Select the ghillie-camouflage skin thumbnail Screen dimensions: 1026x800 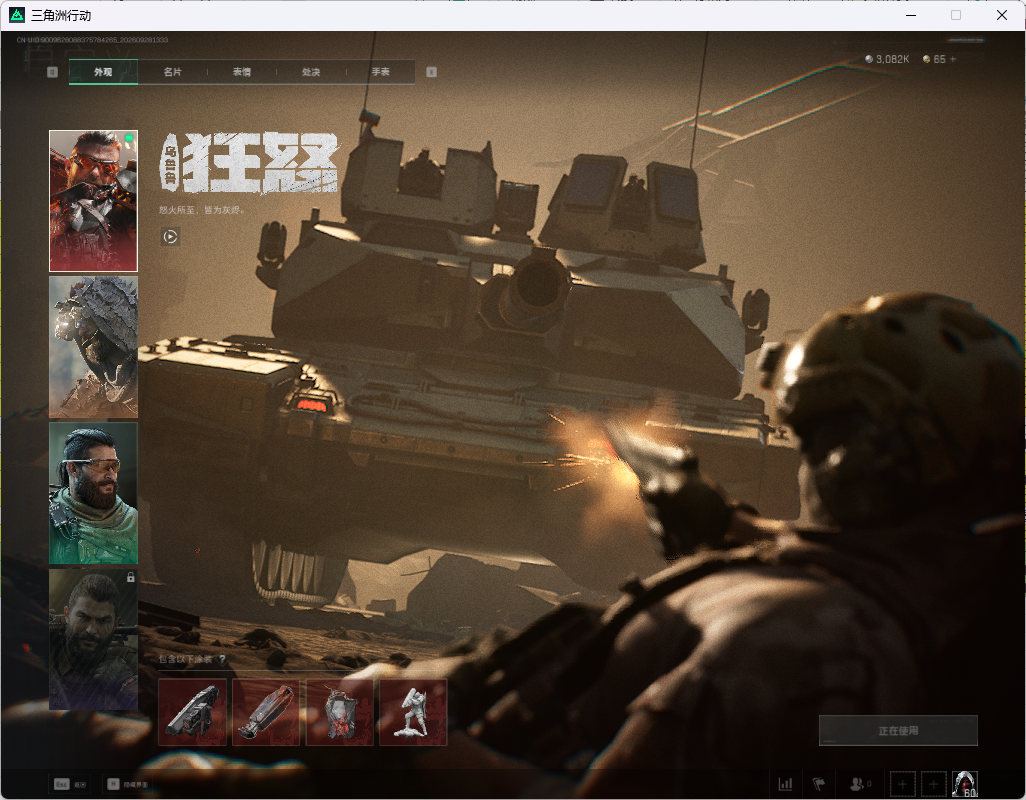pyautogui.click(x=94, y=347)
